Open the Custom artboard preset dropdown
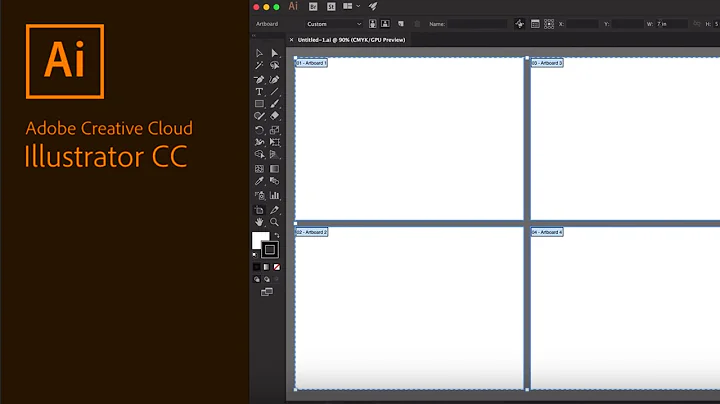This screenshot has height=404, width=720. click(x=334, y=24)
